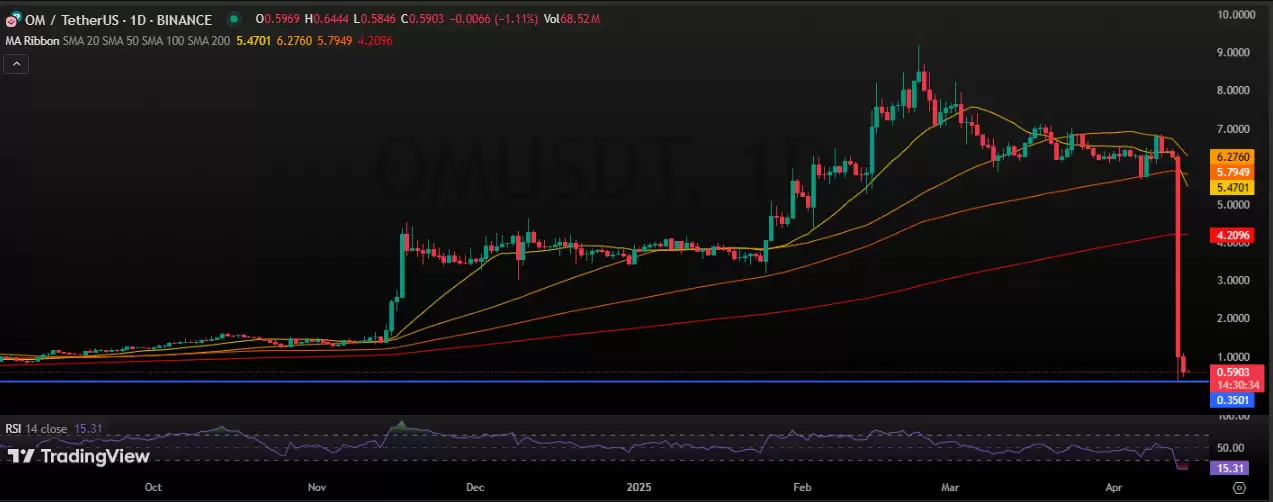The height and width of the screenshot is (502, 1273).
Task: Select the blue horizontal support line
Action: click(x=600, y=382)
